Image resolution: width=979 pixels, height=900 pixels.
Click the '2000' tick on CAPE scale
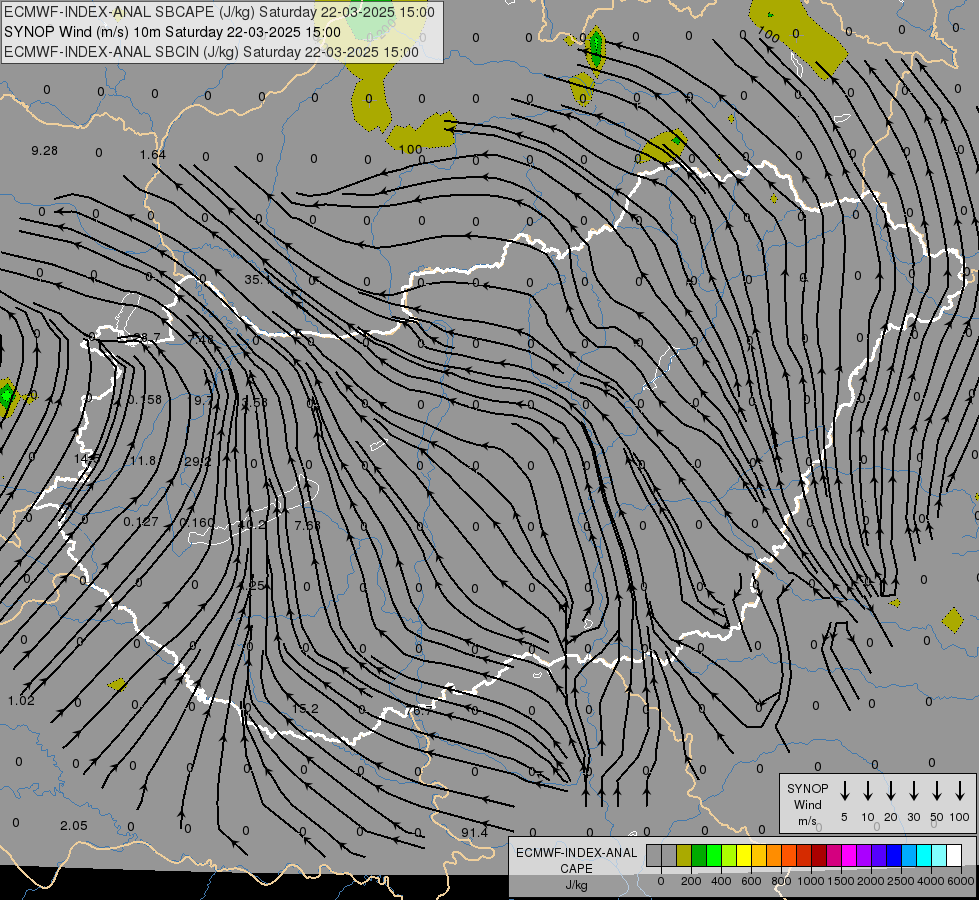(x=871, y=881)
